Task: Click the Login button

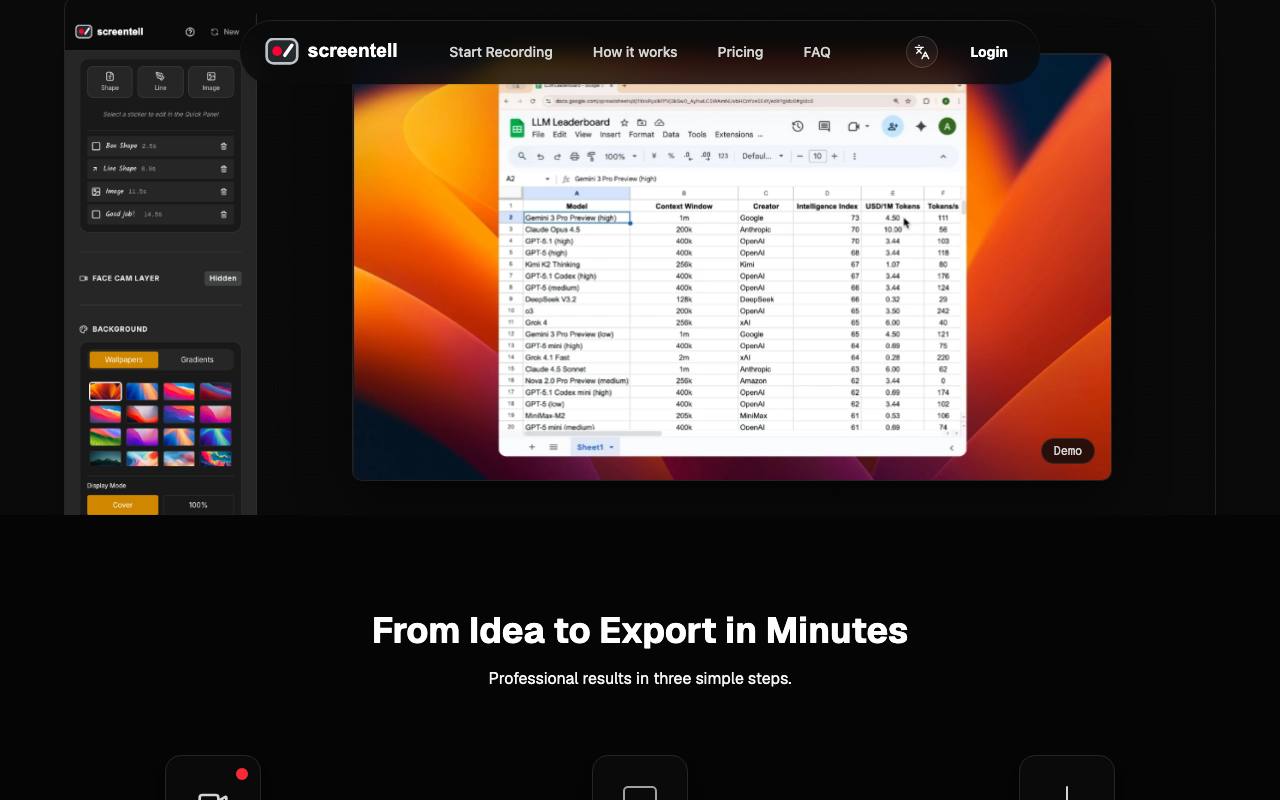Action: coord(989,52)
